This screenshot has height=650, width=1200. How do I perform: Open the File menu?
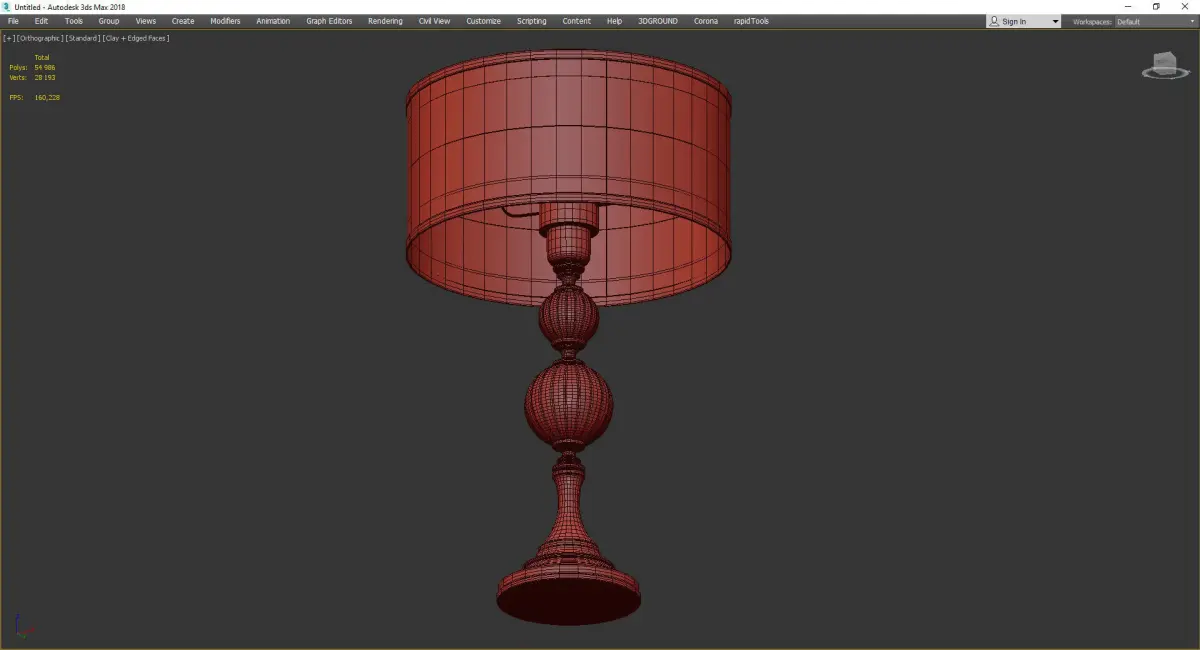coord(13,21)
